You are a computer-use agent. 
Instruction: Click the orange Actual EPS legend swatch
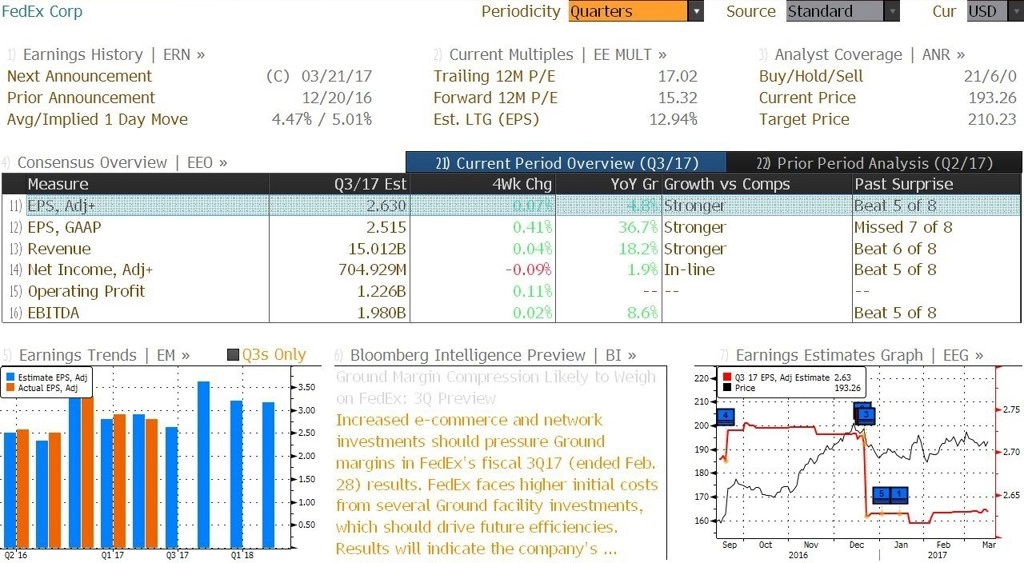(10, 388)
